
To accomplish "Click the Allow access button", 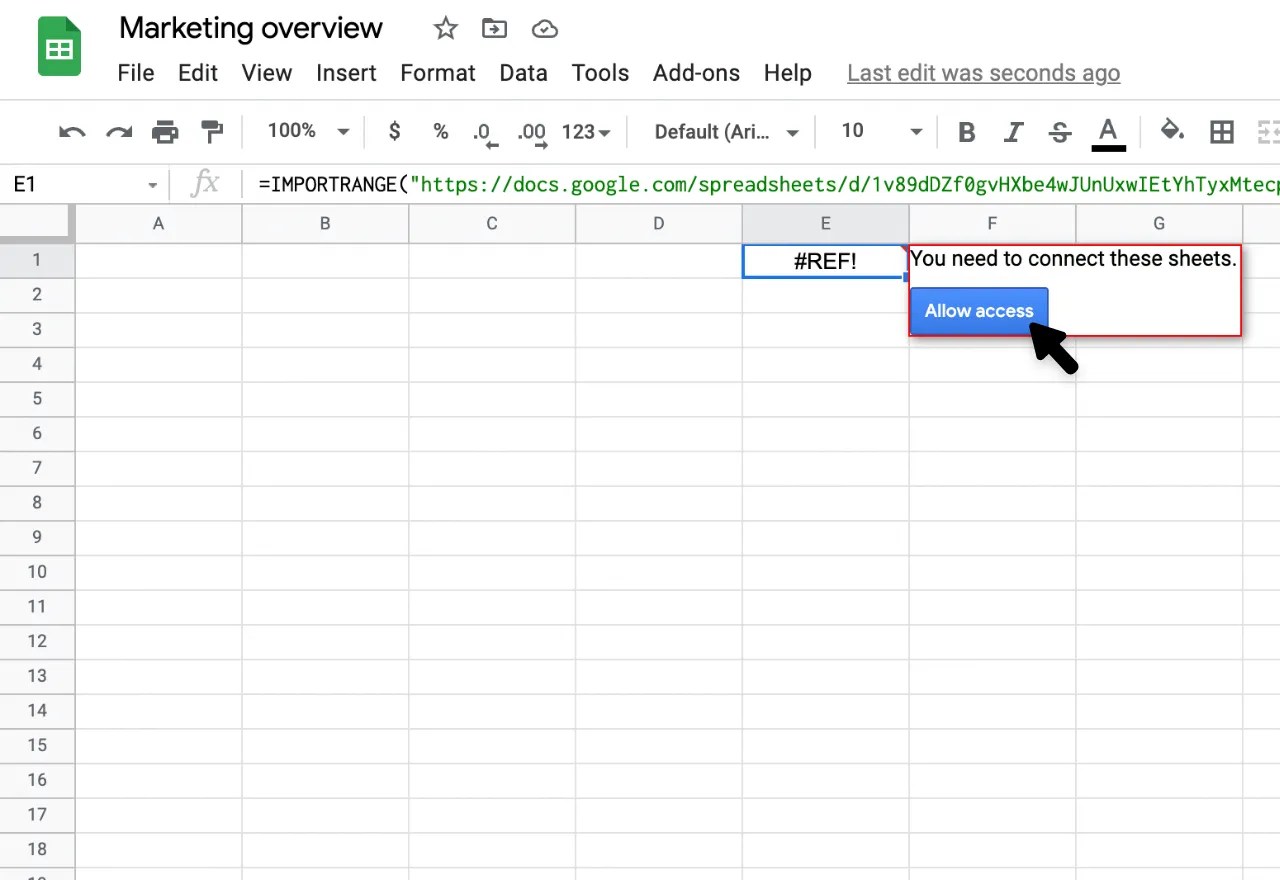I will pyautogui.click(x=978, y=311).
